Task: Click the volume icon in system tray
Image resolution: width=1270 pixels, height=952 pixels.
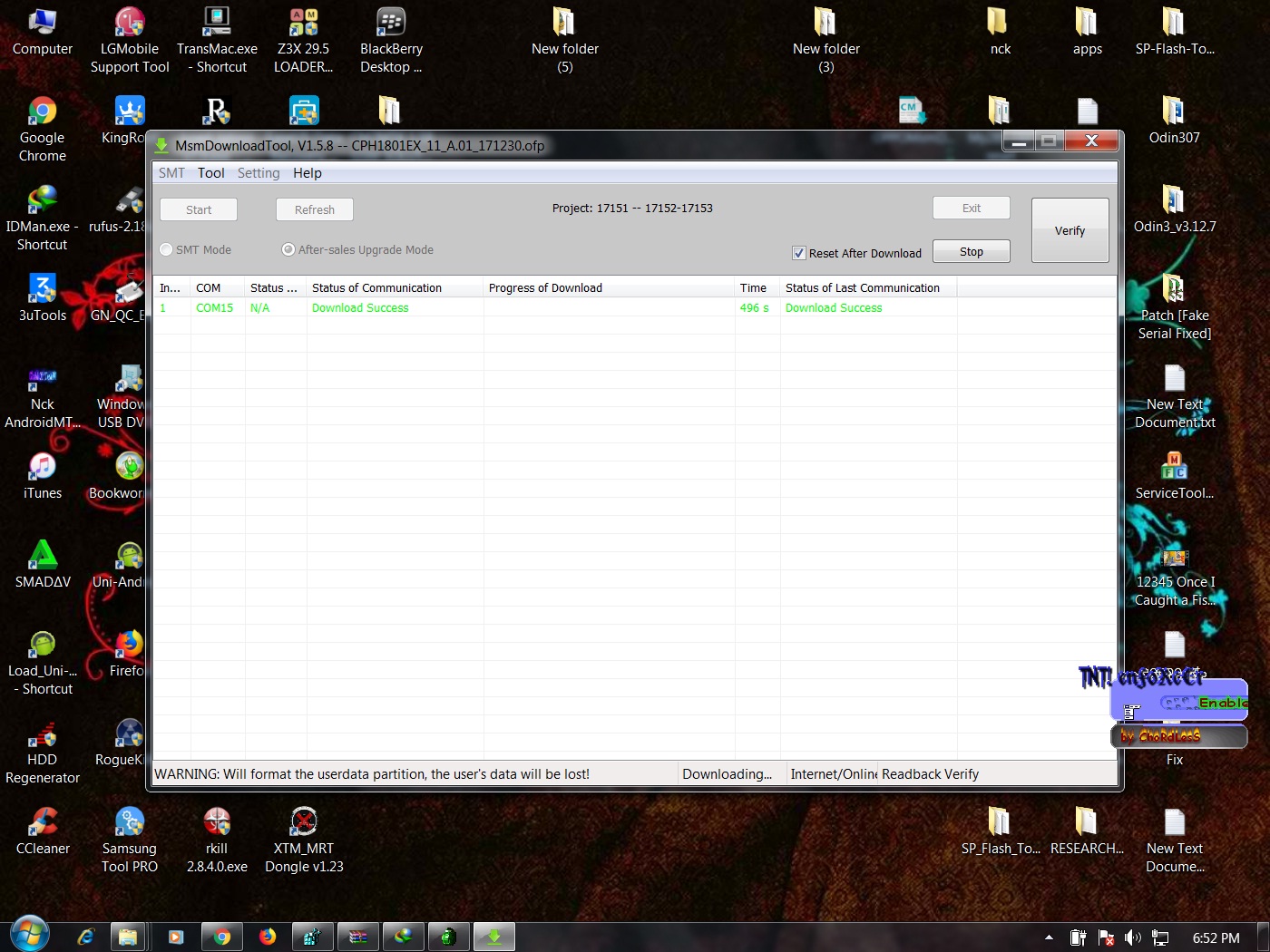Action: point(1132,937)
